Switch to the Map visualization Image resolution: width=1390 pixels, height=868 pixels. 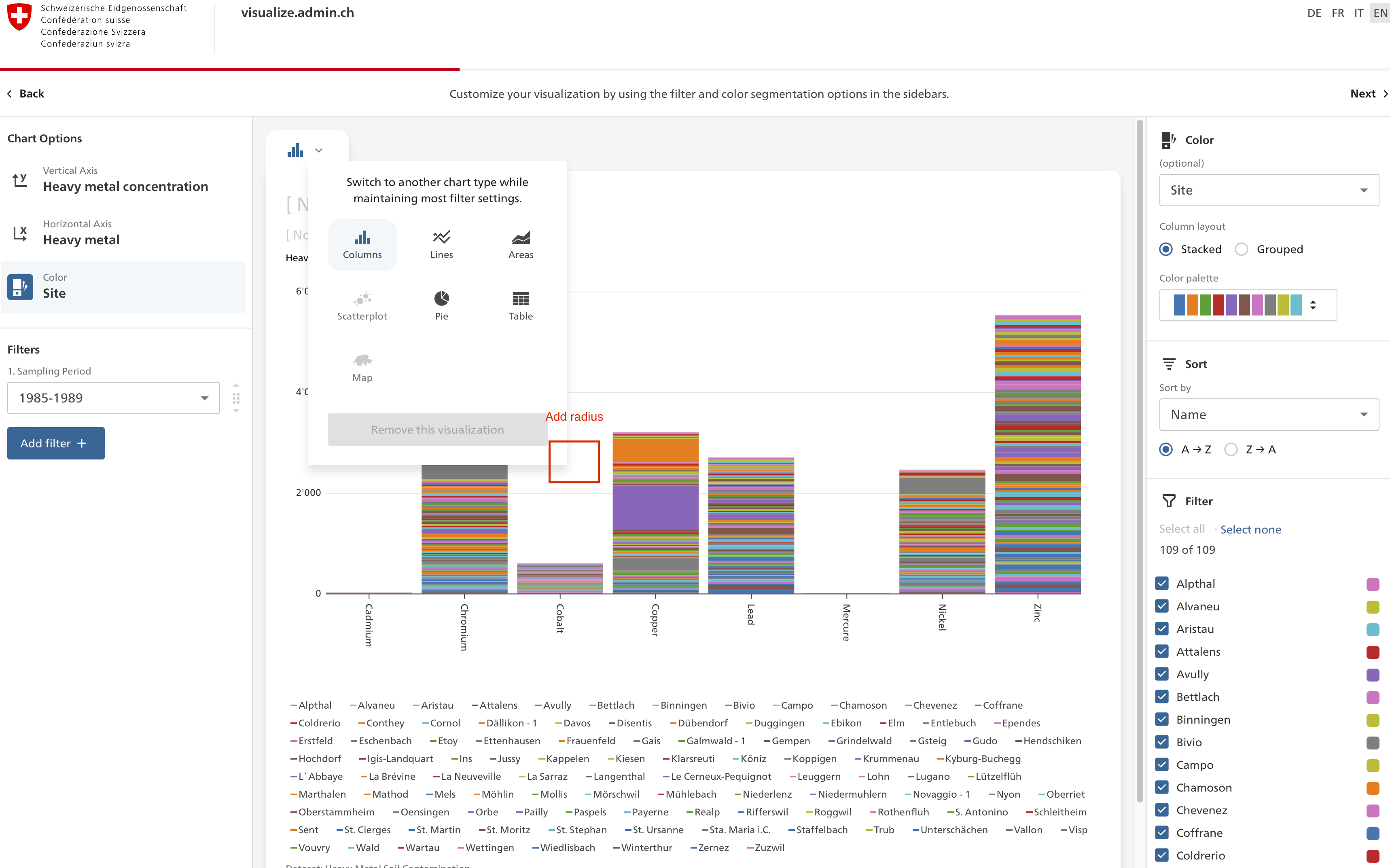point(362,367)
